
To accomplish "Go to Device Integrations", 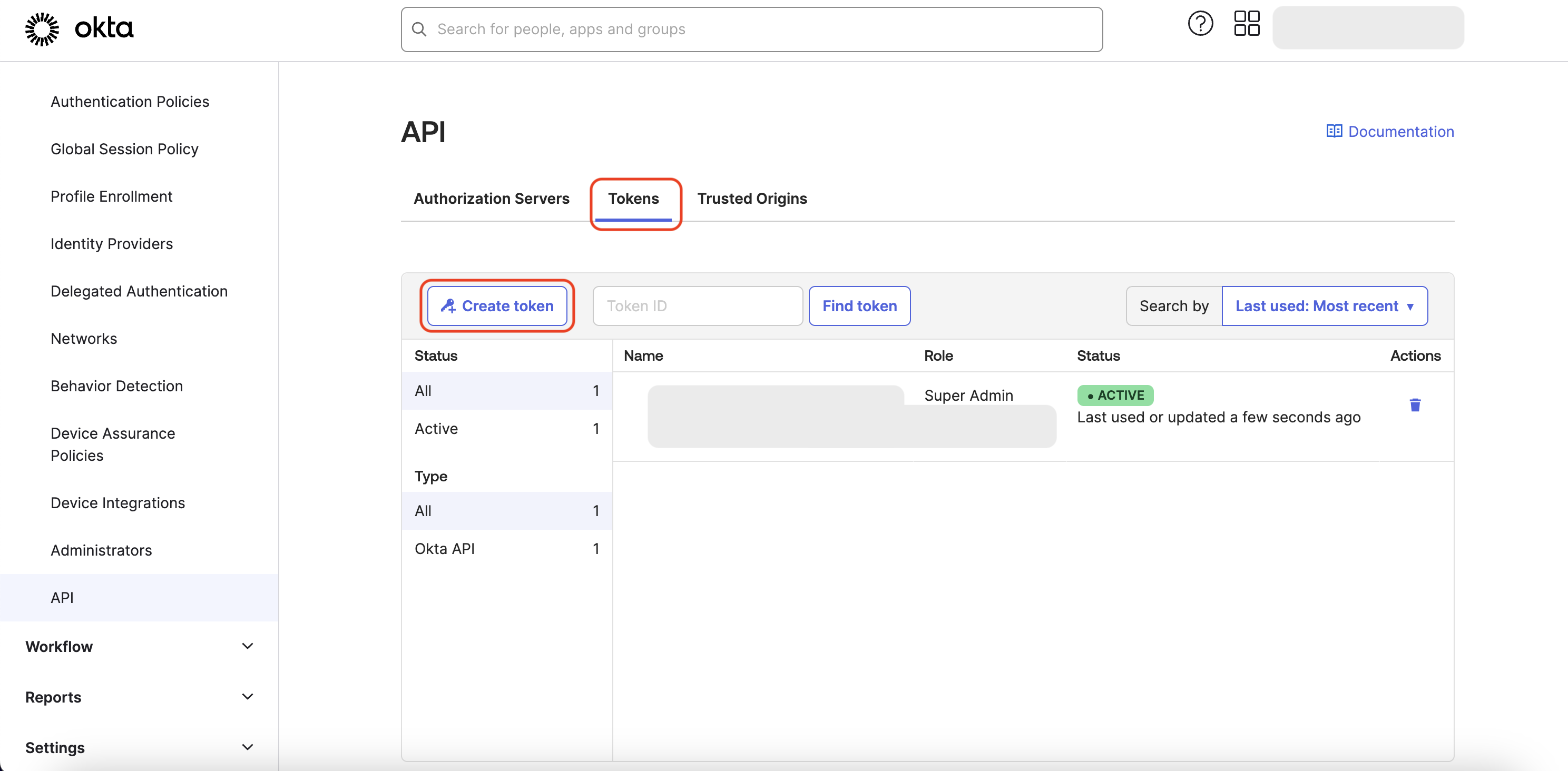I will pos(117,503).
